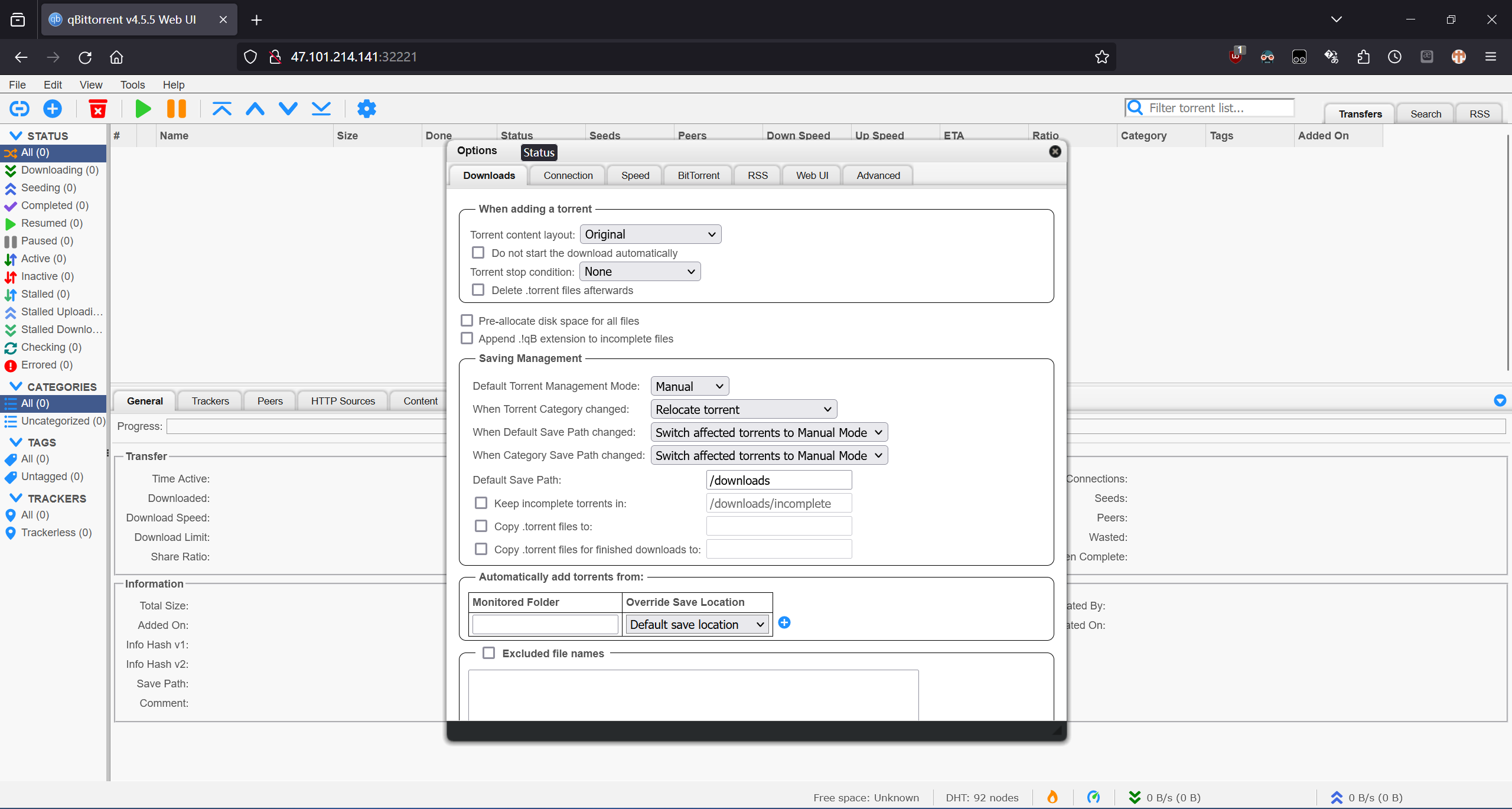Check Delete .torrent files afterwards

click(478, 290)
